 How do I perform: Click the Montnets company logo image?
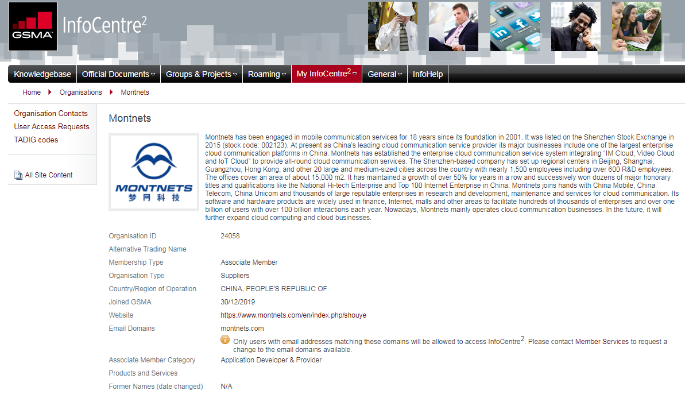154,172
